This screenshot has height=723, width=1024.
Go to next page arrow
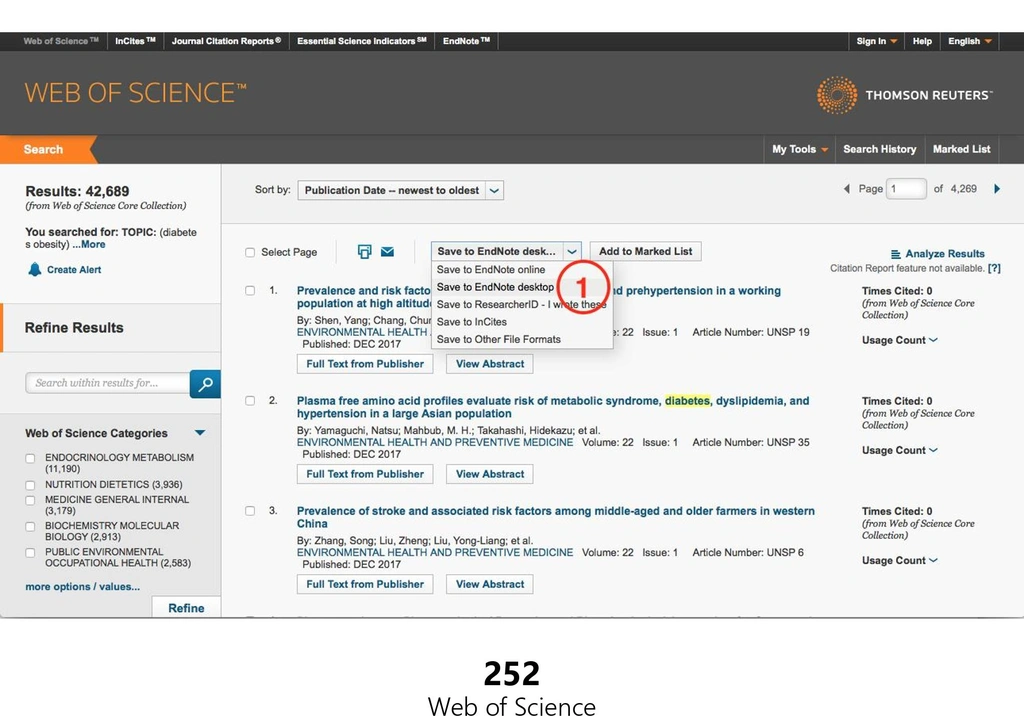(997, 189)
